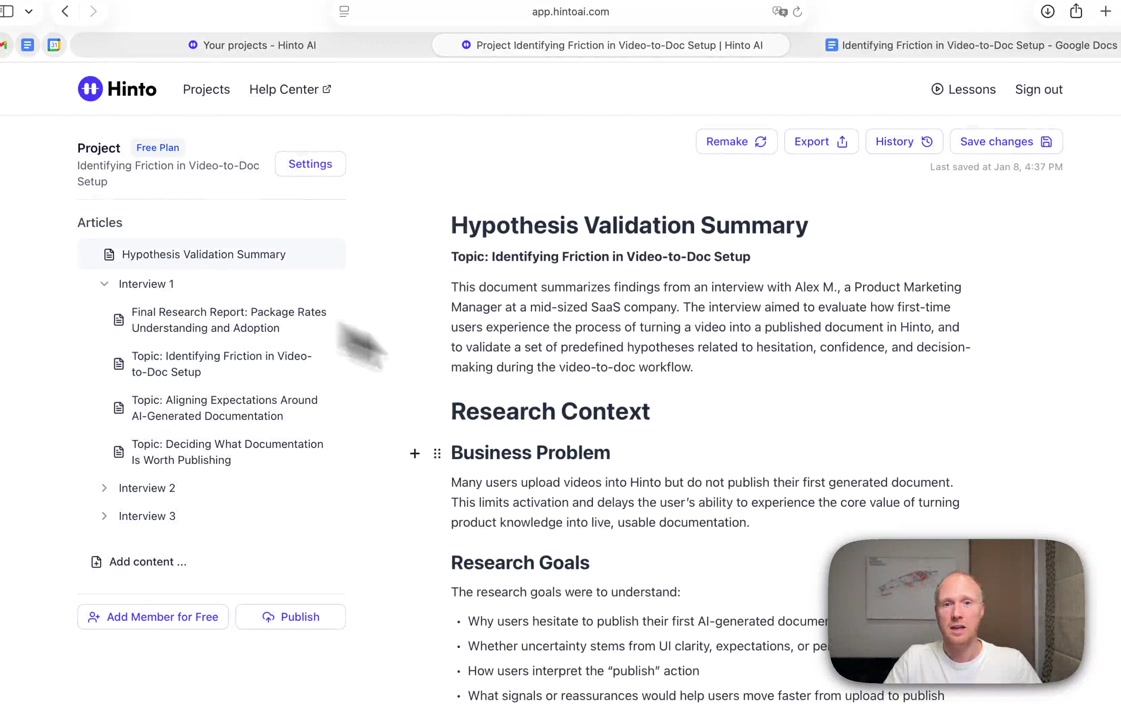
Task: Collapse the Interview 1 tree section
Action: (x=104, y=284)
